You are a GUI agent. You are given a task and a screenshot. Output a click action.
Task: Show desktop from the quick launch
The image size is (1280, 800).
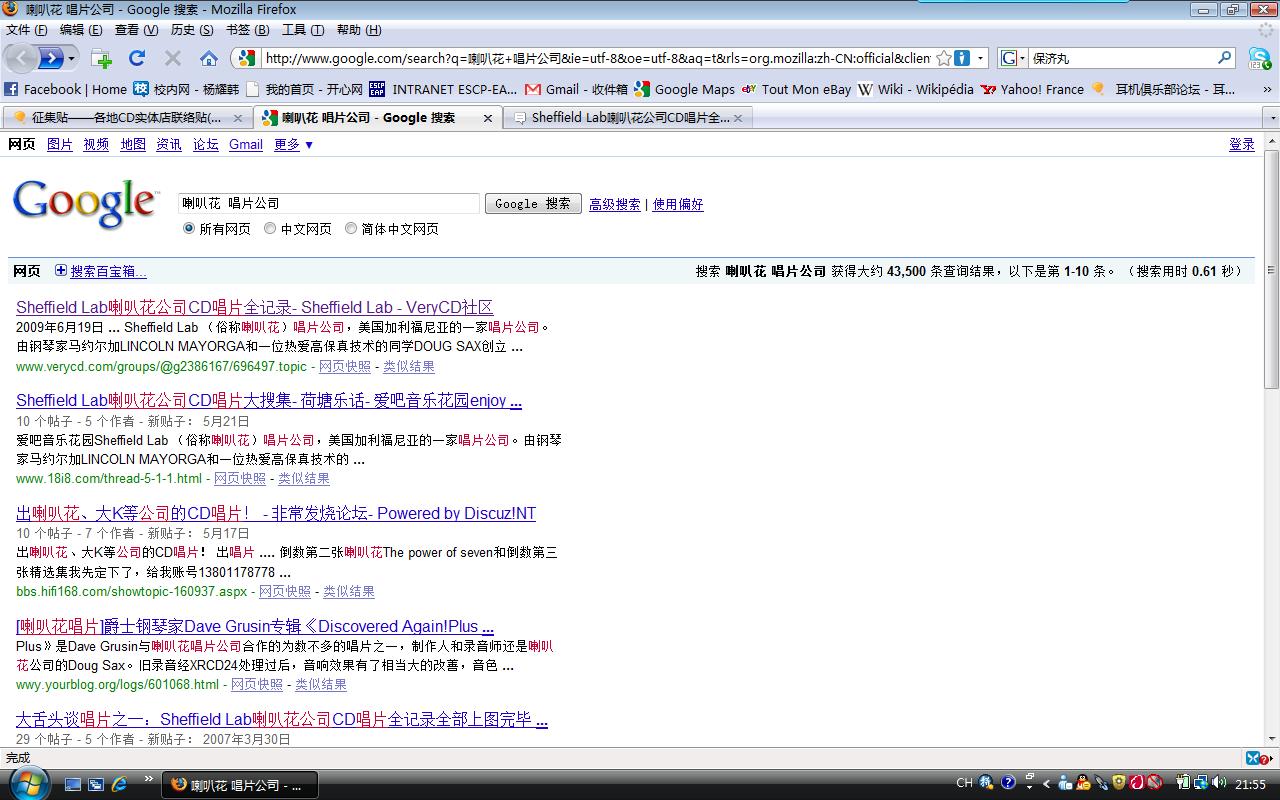click(x=73, y=784)
